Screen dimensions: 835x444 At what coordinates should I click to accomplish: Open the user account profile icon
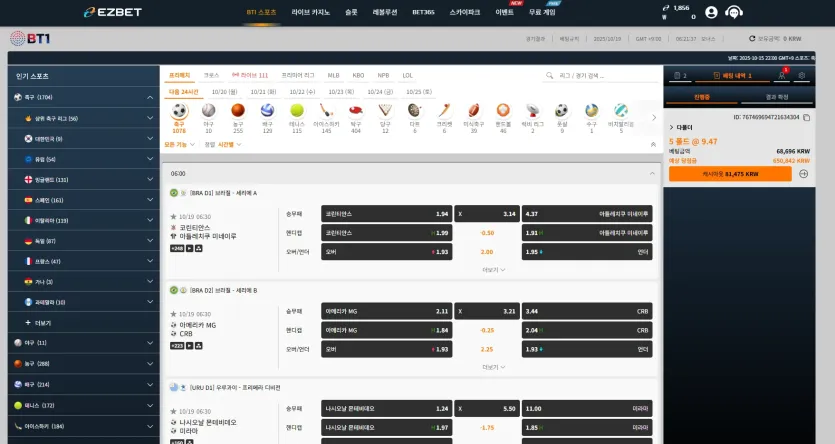711,12
